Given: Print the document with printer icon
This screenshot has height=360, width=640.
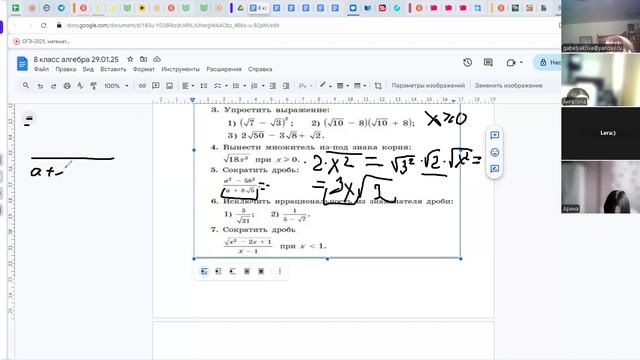Looking at the screenshot, I should 67,86.
